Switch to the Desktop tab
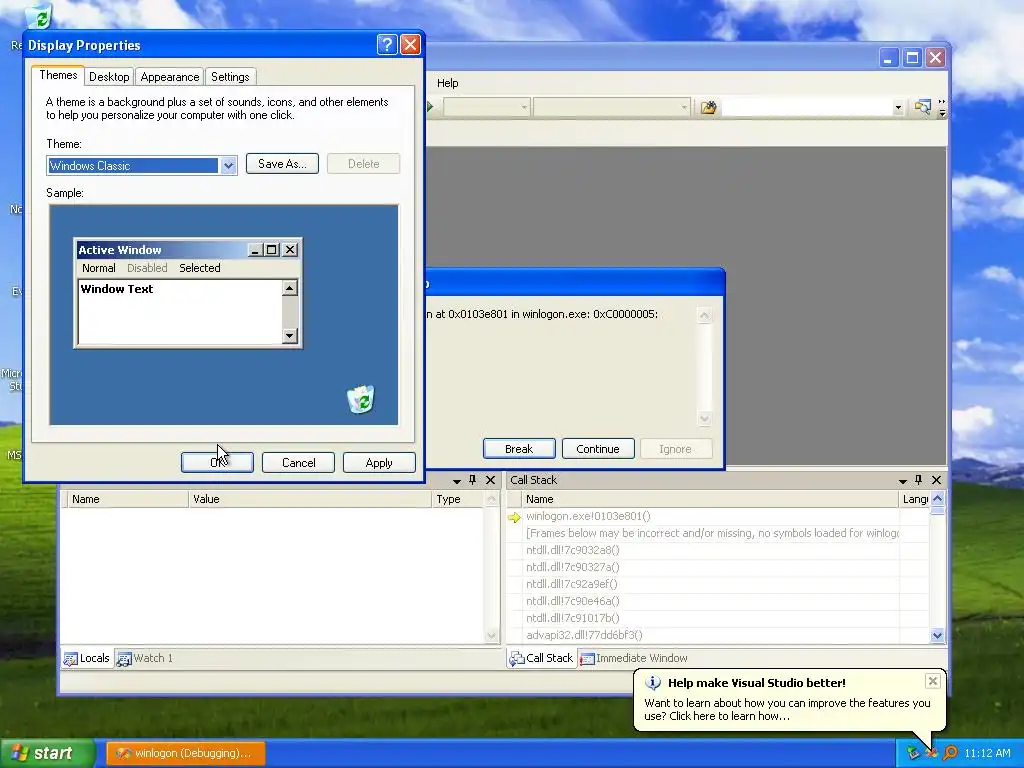Image resolution: width=1024 pixels, height=768 pixels. pos(109,76)
